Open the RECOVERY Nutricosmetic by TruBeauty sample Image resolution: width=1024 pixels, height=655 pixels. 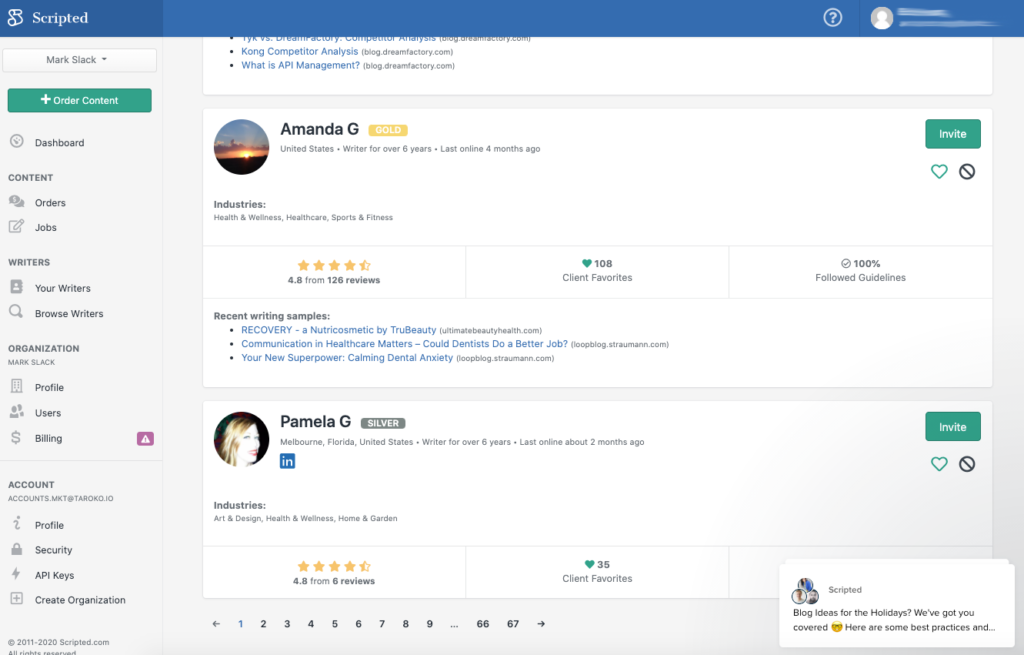(338, 330)
